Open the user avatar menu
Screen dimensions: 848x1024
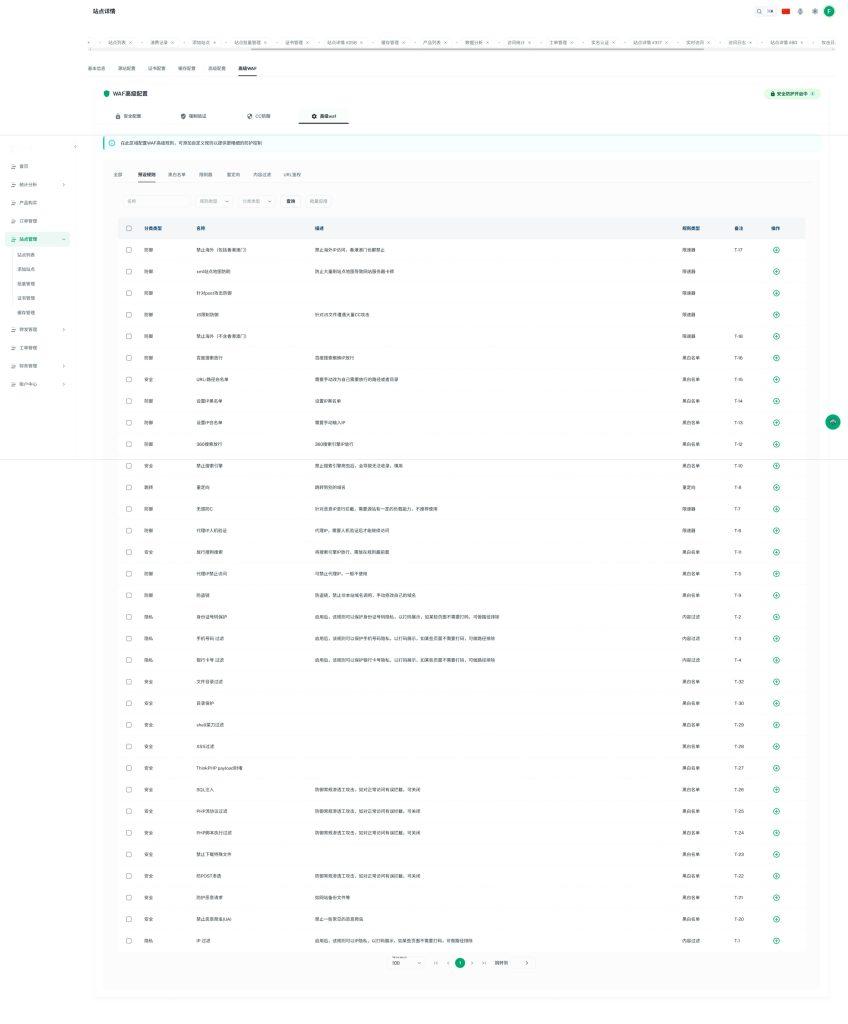point(829,11)
